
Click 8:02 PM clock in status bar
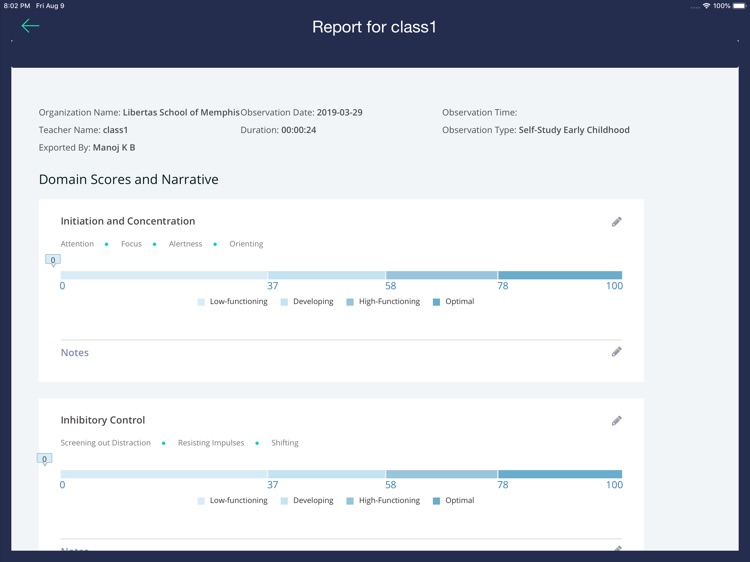[x=17, y=6]
